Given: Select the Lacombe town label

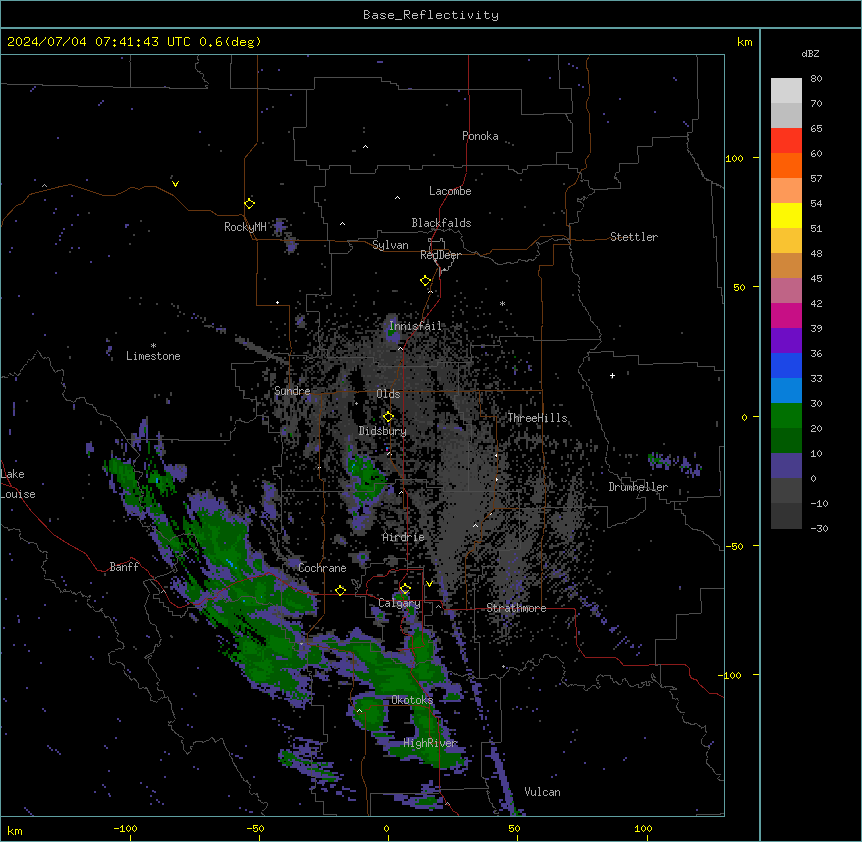Looking at the screenshot, I should click(450, 191).
